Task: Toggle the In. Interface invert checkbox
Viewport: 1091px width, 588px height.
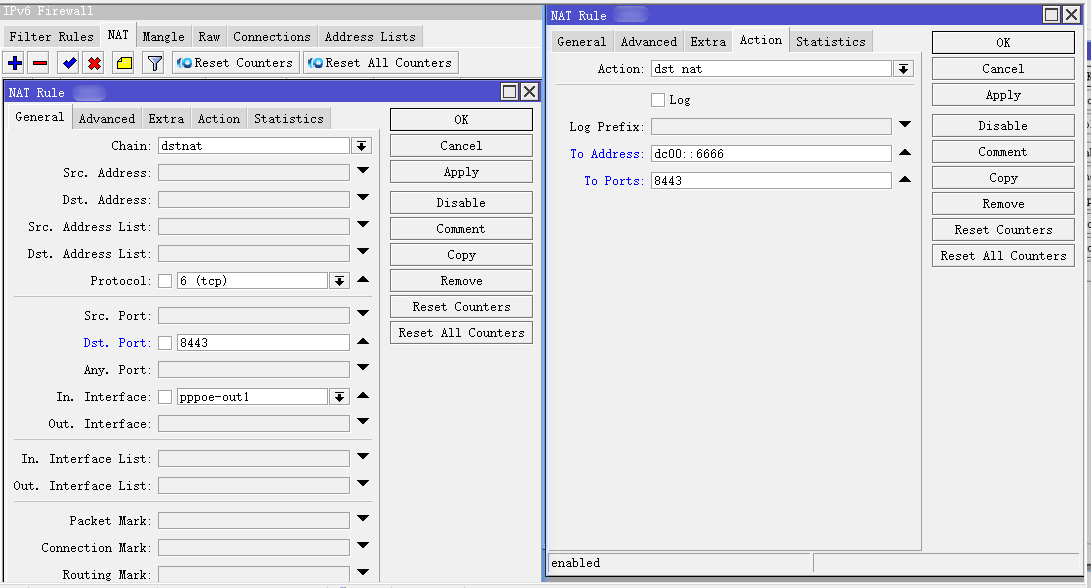Action: tap(165, 398)
